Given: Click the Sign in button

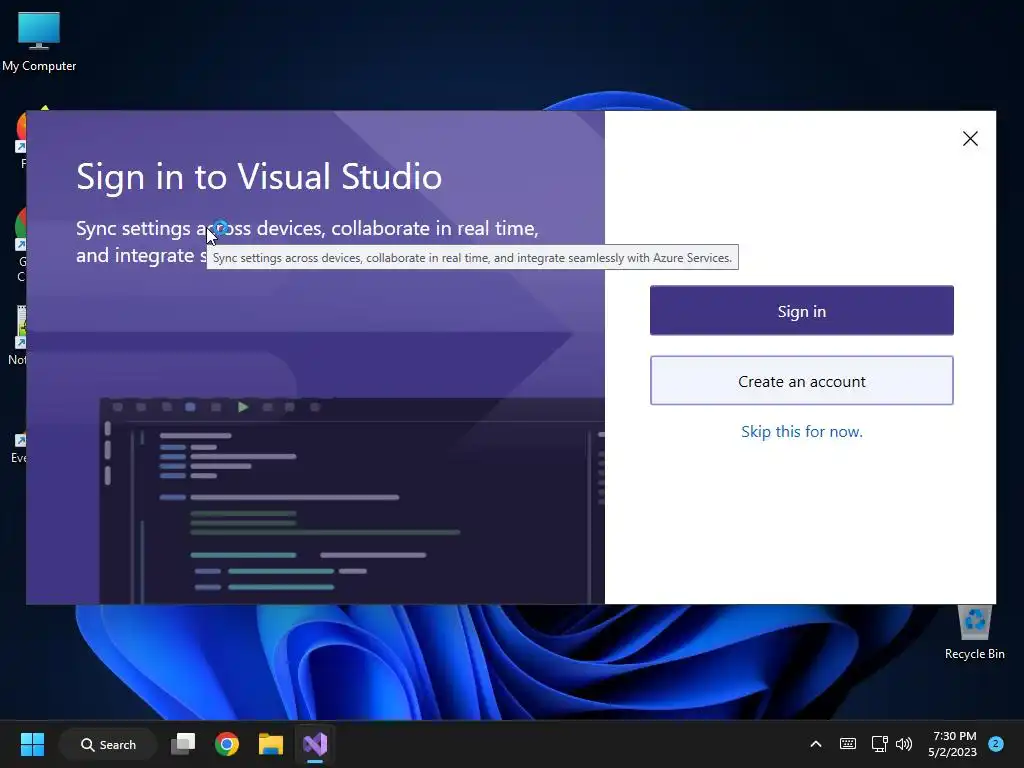Looking at the screenshot, I should (801, 311).
